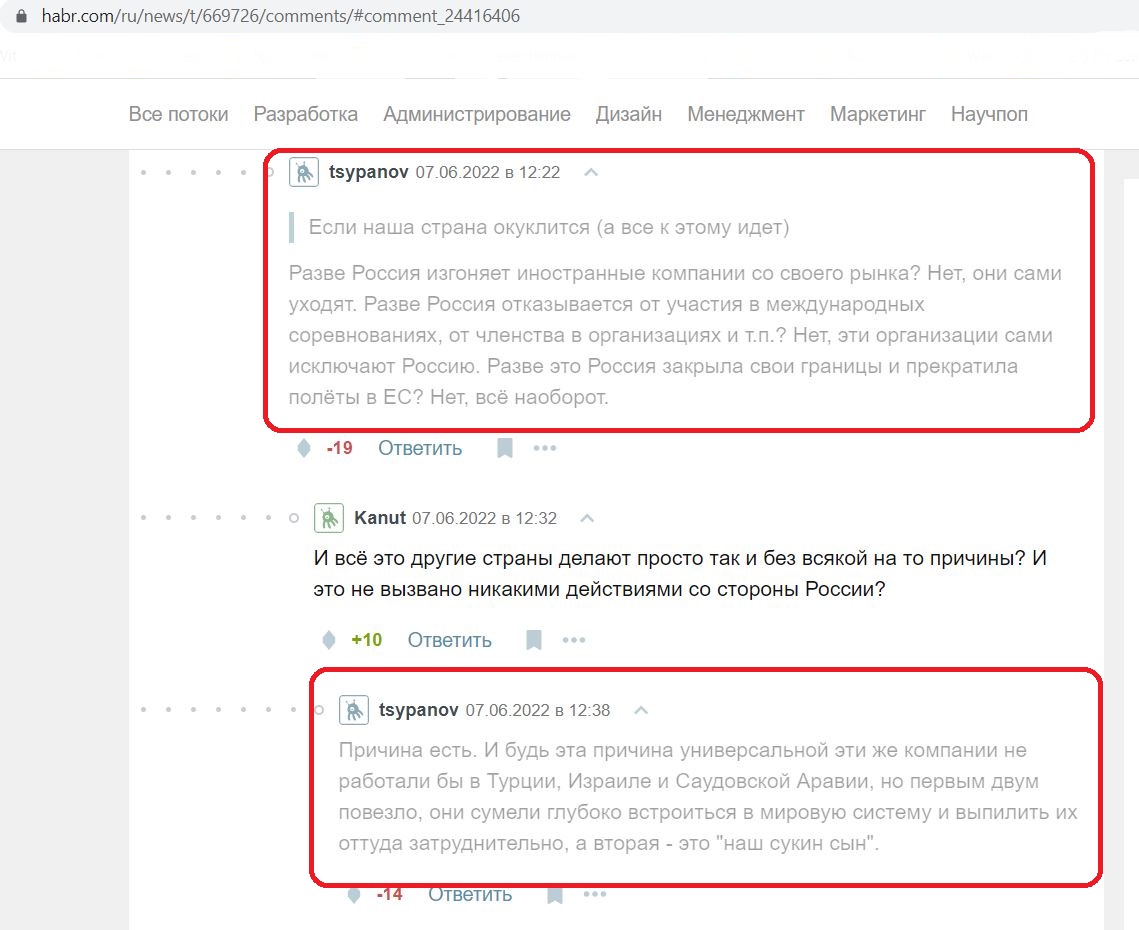Click the vote icon next to the -19 score
Image resolution: width=1139 pixels, height=930 pixels.
(304, 448)
